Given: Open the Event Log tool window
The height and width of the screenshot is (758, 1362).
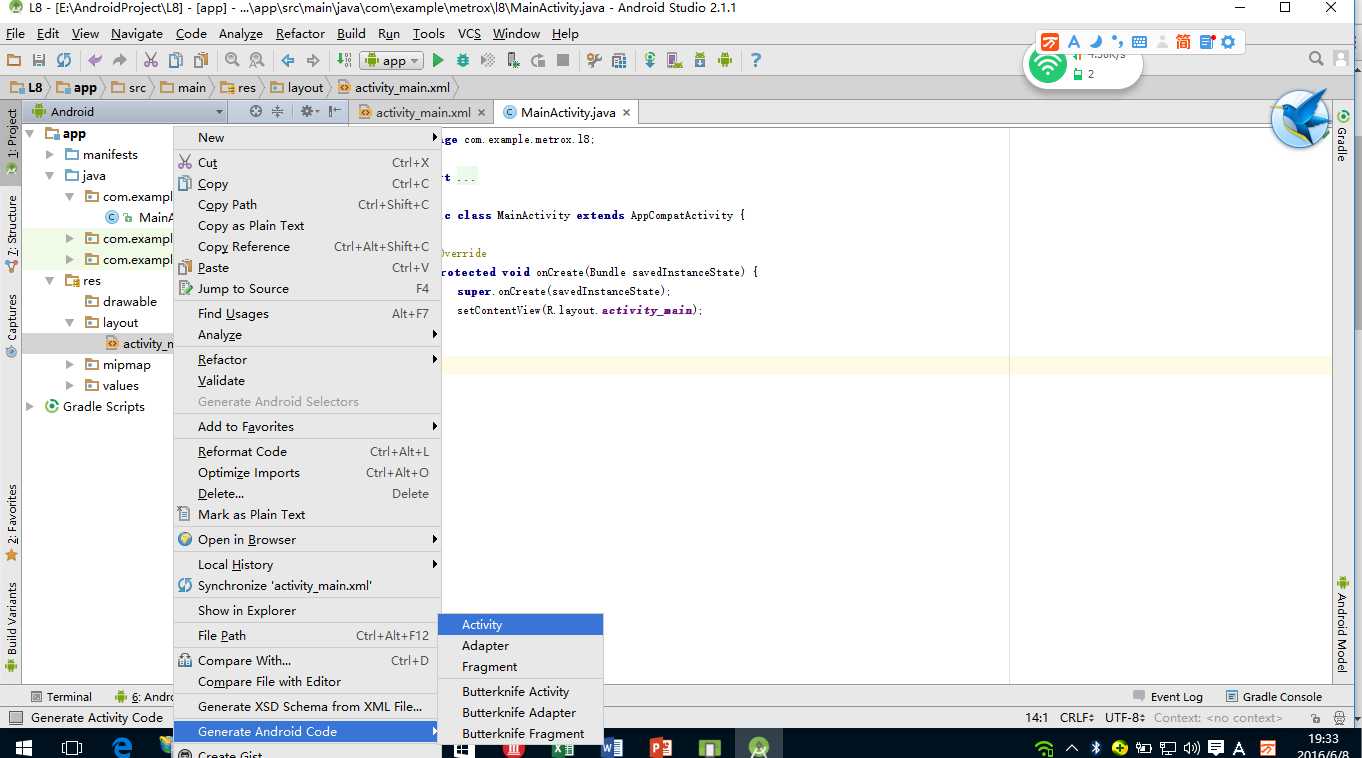Looking at the screenshot, I should 1168,697.
